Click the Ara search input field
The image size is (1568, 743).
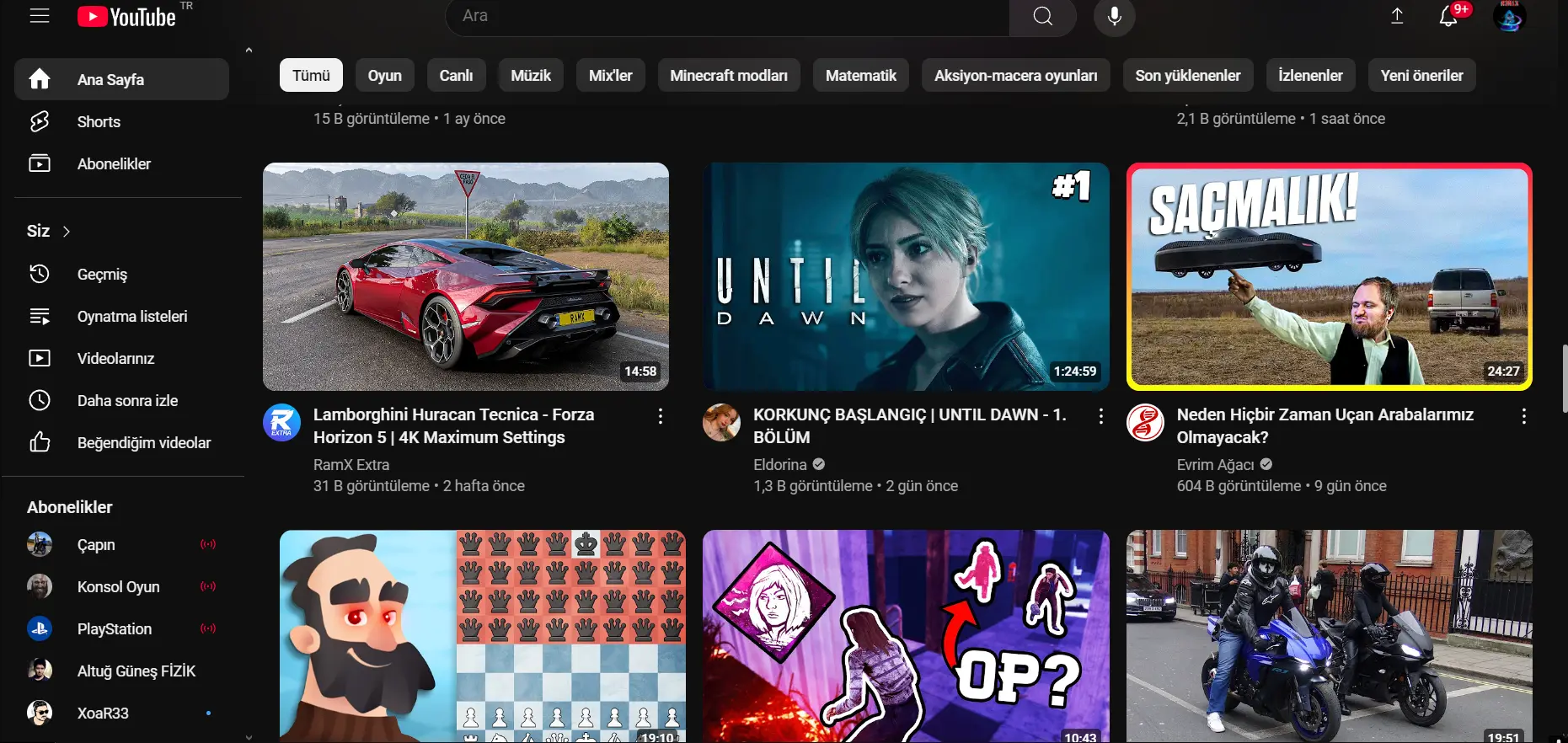[727, 16]
